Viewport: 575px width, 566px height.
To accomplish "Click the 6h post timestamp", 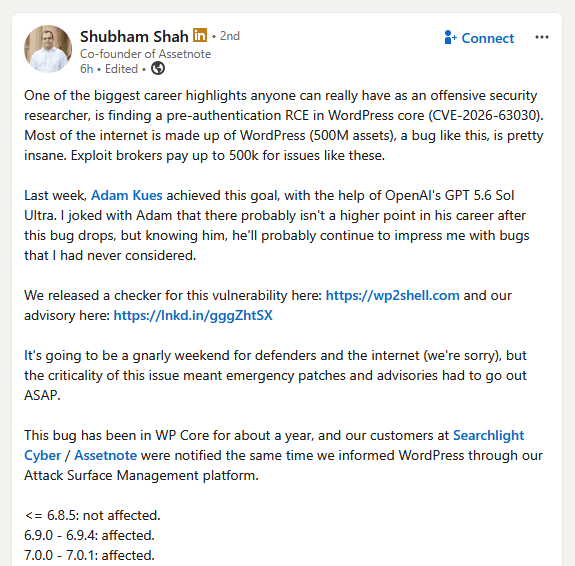I will click(x=87, y=69).
